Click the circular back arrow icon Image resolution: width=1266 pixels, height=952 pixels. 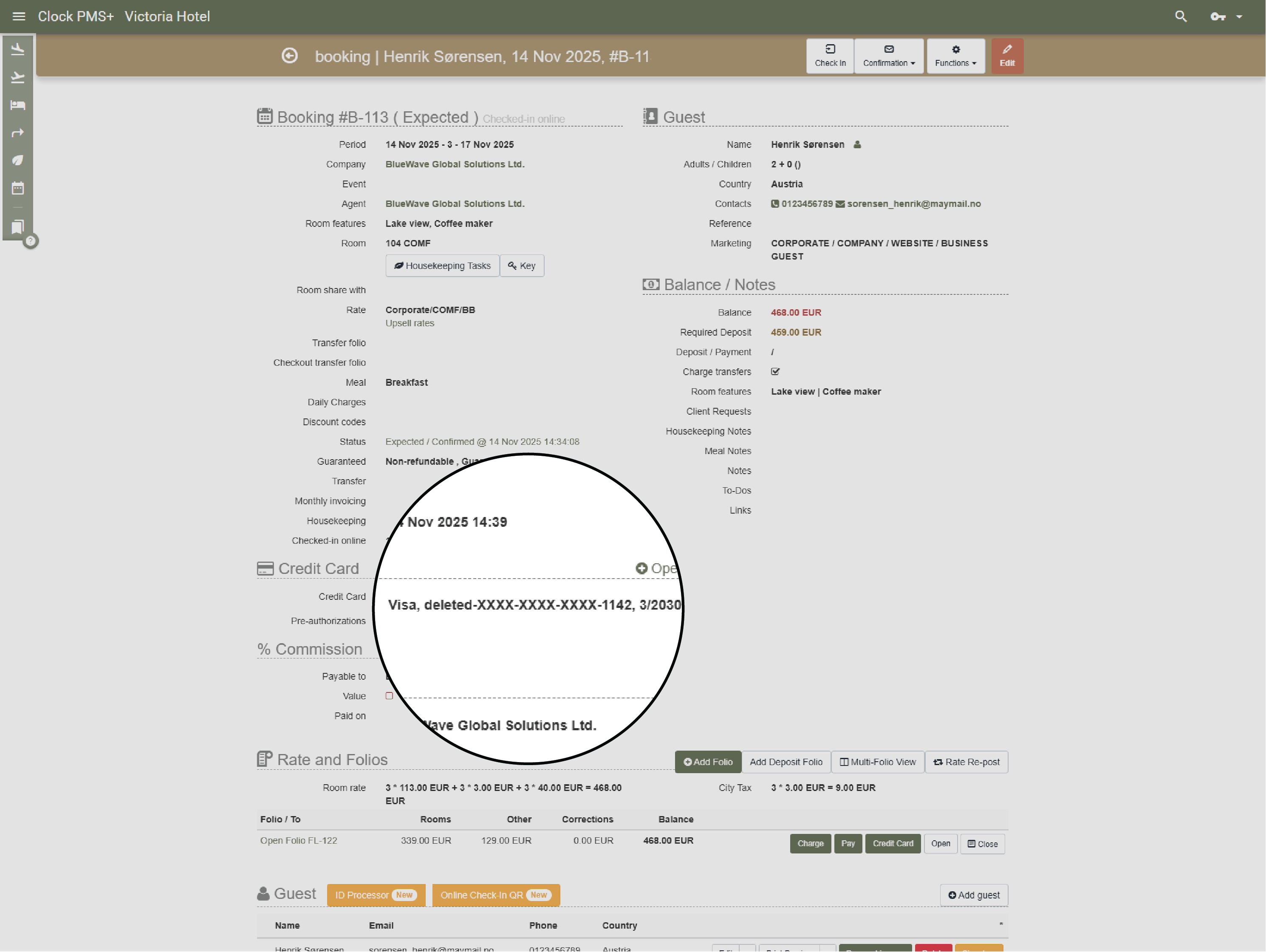pyautogui.click(x=290, y=56)
